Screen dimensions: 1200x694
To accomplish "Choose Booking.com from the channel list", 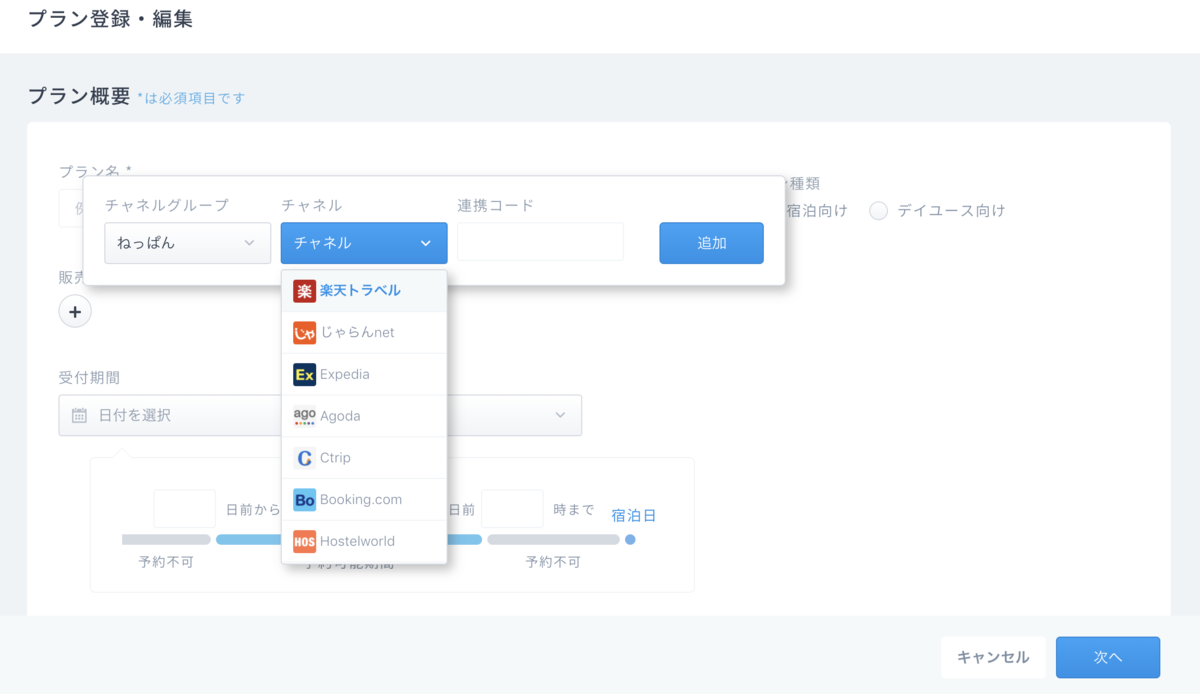I will click(360, 500).
